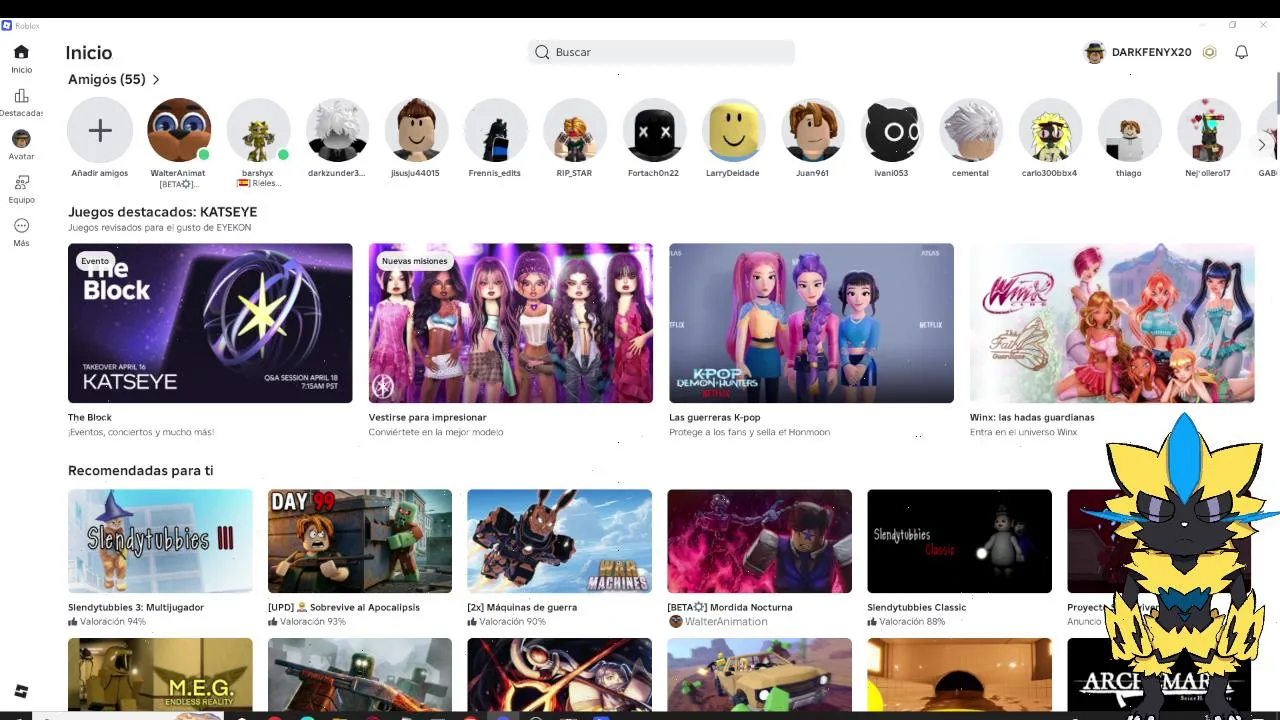Click Slendytubbies Classic title text

916,607
